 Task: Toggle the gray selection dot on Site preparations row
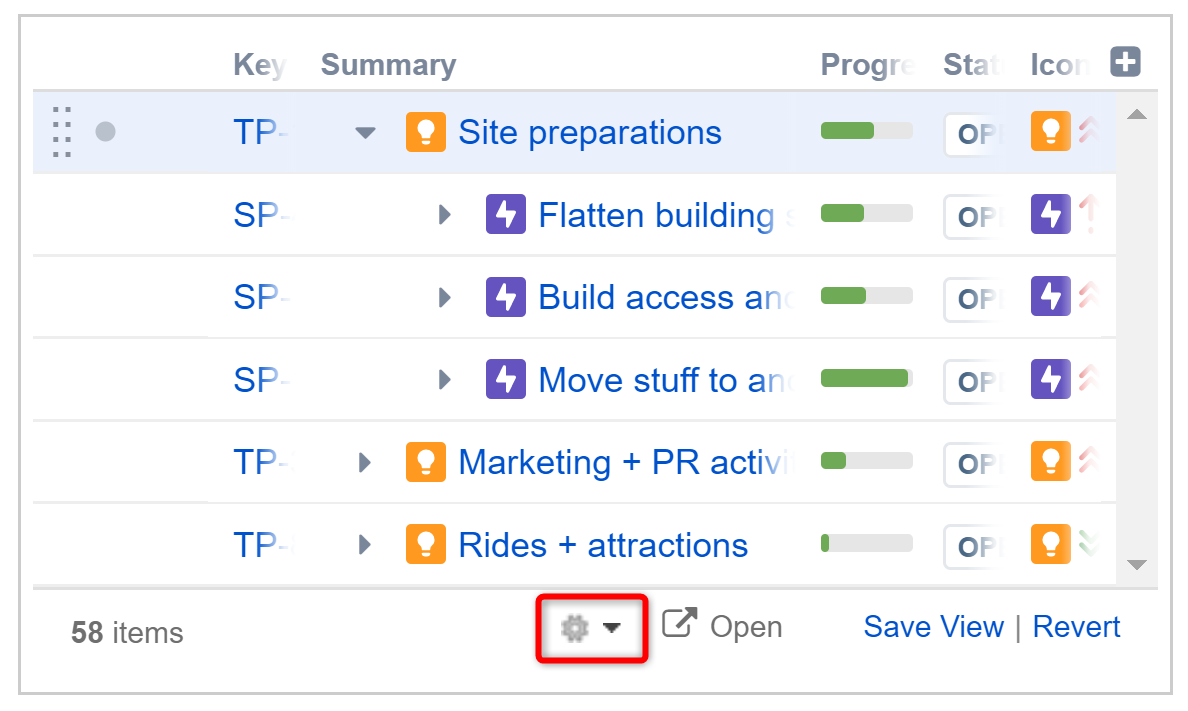point(105,132)
